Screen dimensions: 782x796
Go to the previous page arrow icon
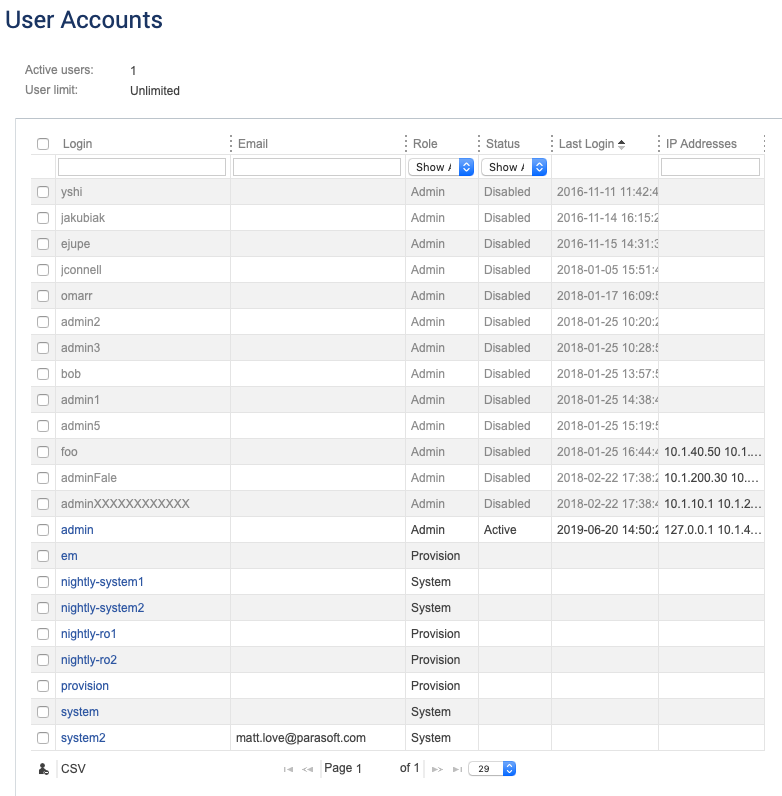click(x=307, y=769)
